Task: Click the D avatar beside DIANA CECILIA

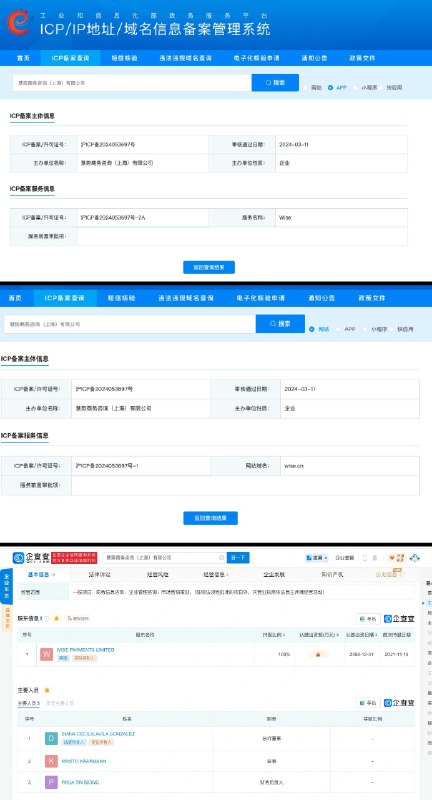Action: pyautogui.click(x=52, y=738)
